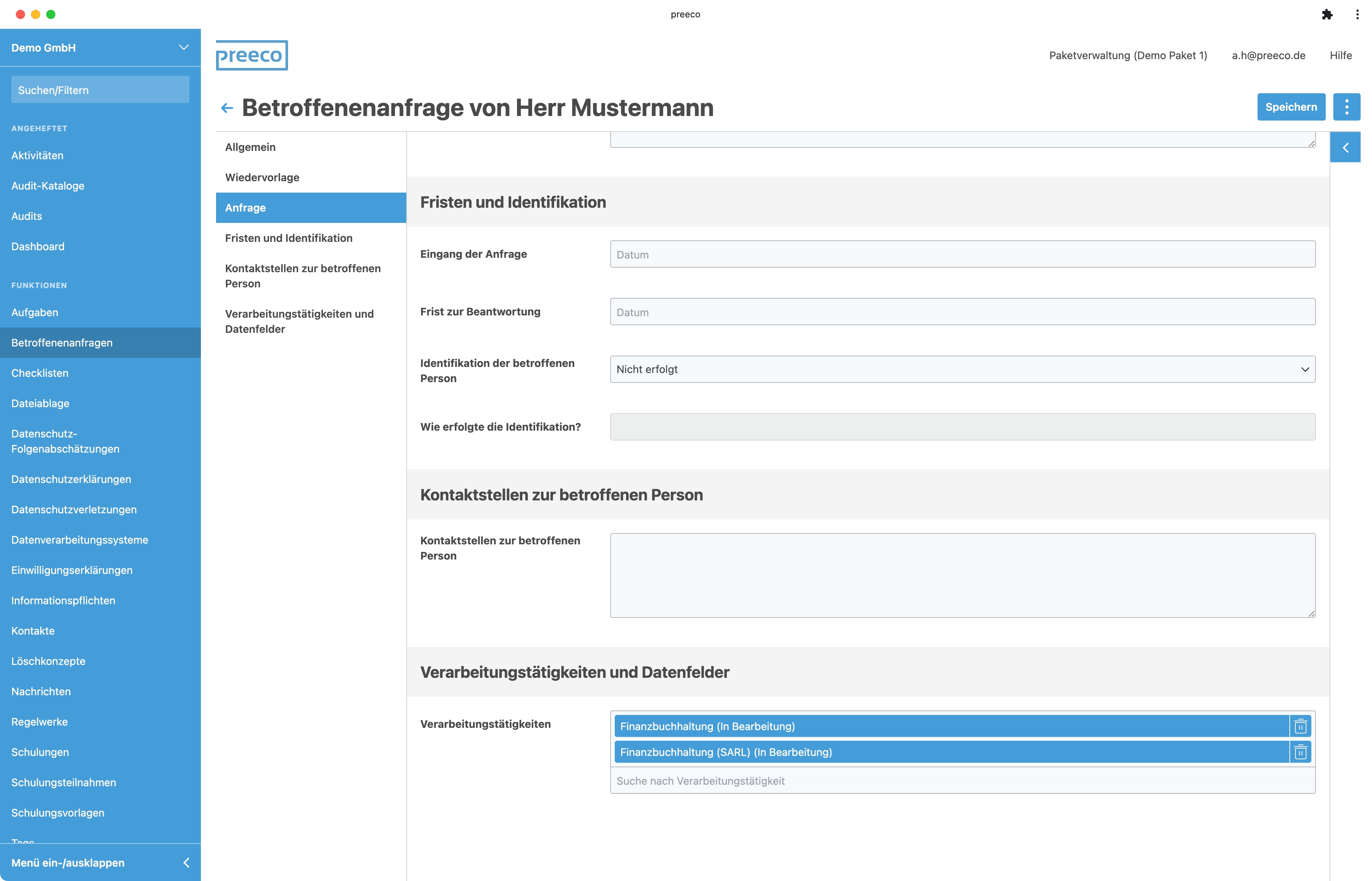The image size is (1372, 881).
Task: Open Checklisten in the sidebar
Action: (39, 373)
